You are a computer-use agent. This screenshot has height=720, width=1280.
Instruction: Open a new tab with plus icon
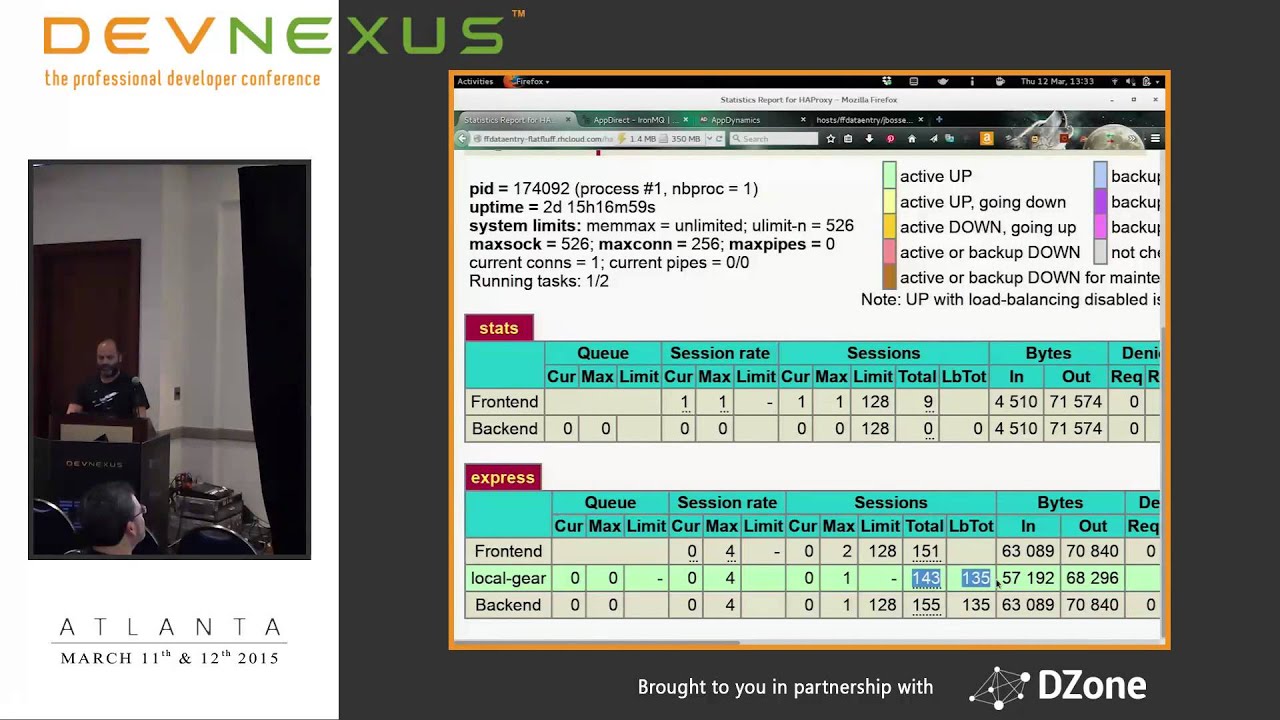click(939, 119)
